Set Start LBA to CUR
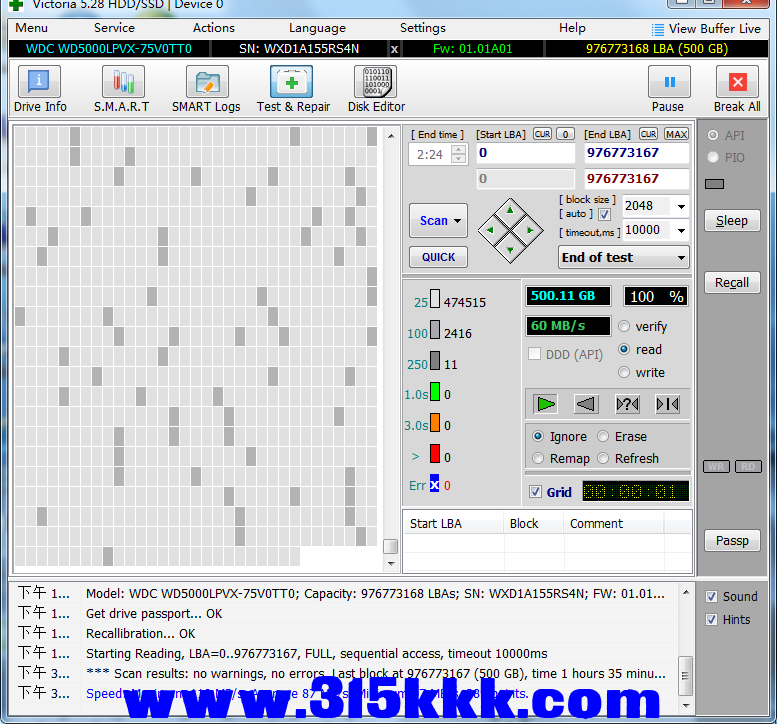 (542, 134)
